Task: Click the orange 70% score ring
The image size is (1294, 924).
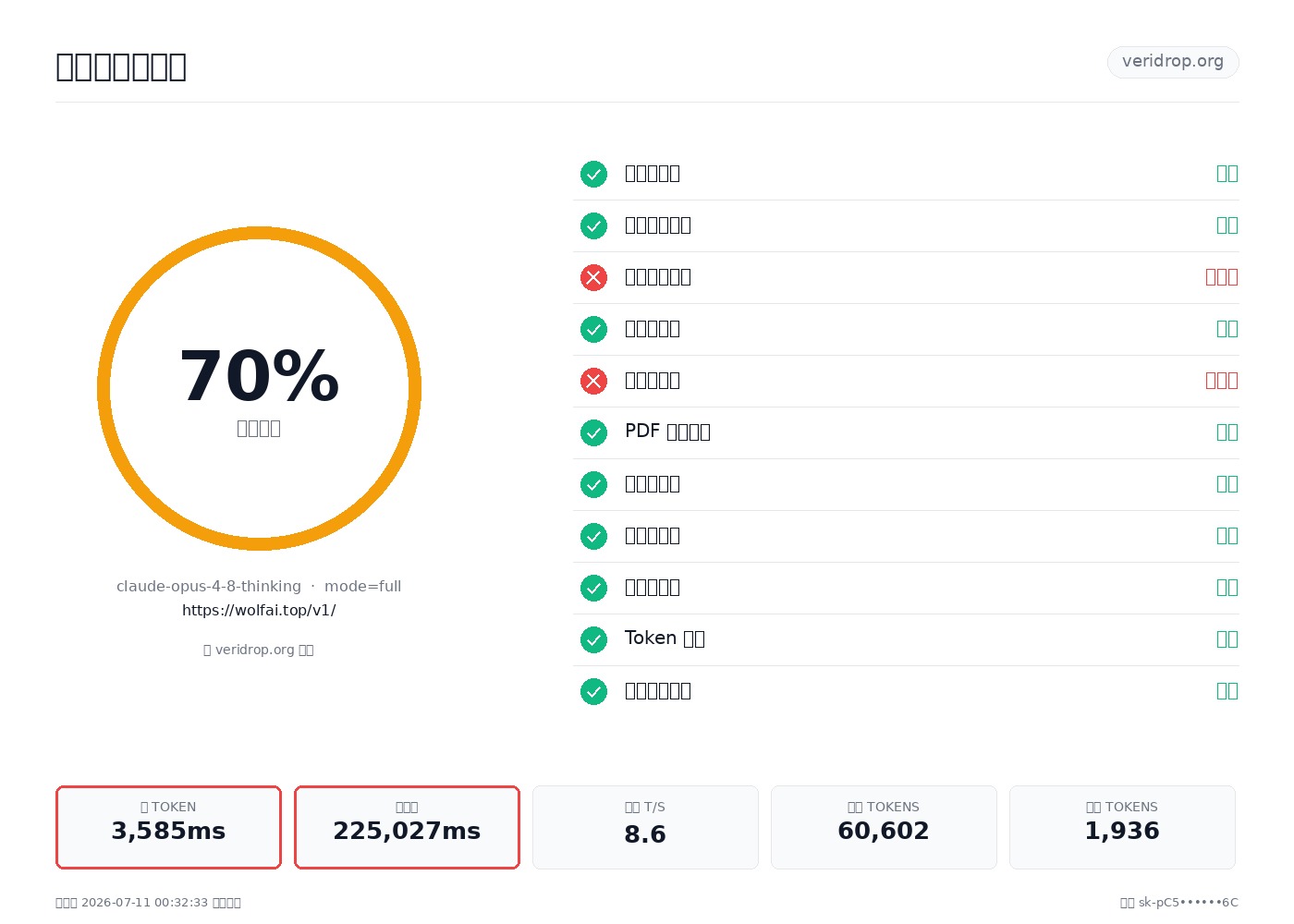Action: [x=259, y=388]
